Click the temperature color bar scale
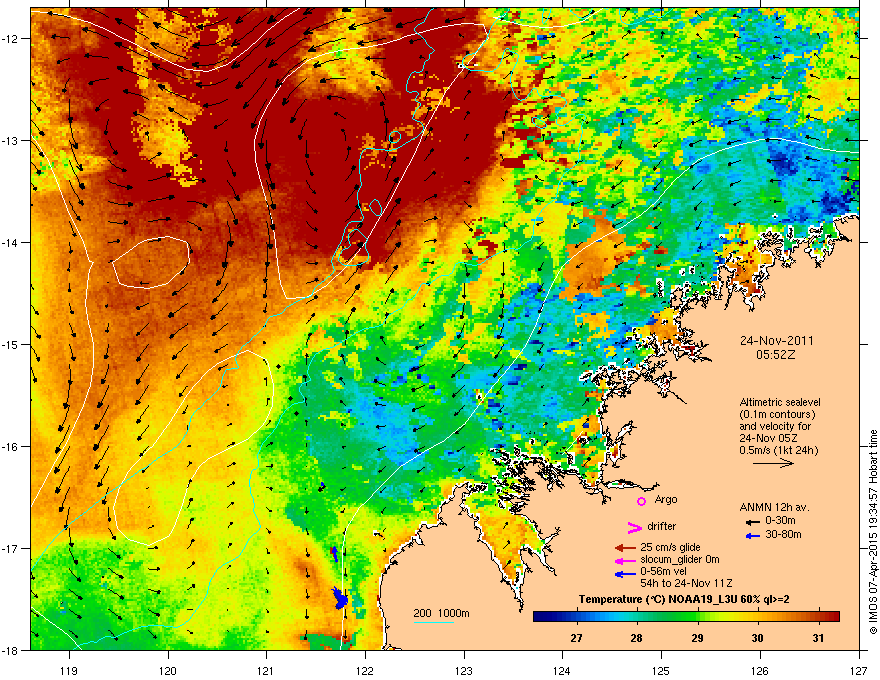The height and width of the screenshot is (680, 880). coord(686,616)
